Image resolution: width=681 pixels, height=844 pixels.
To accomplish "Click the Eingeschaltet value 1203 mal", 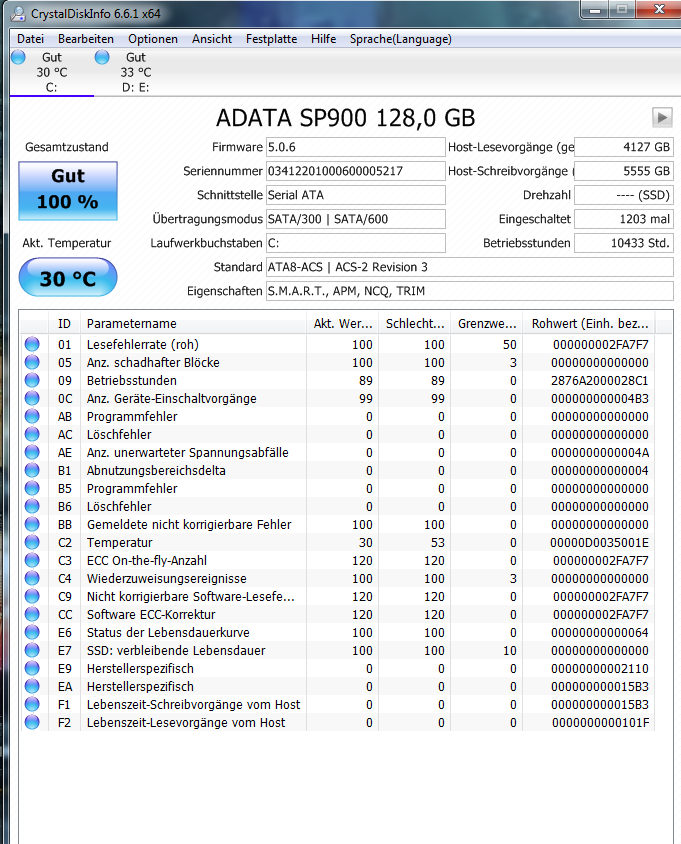I will [623, 219].
